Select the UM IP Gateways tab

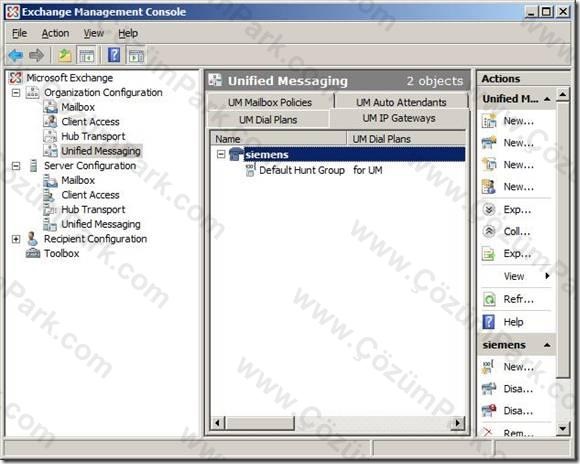(x=399, y=118)
